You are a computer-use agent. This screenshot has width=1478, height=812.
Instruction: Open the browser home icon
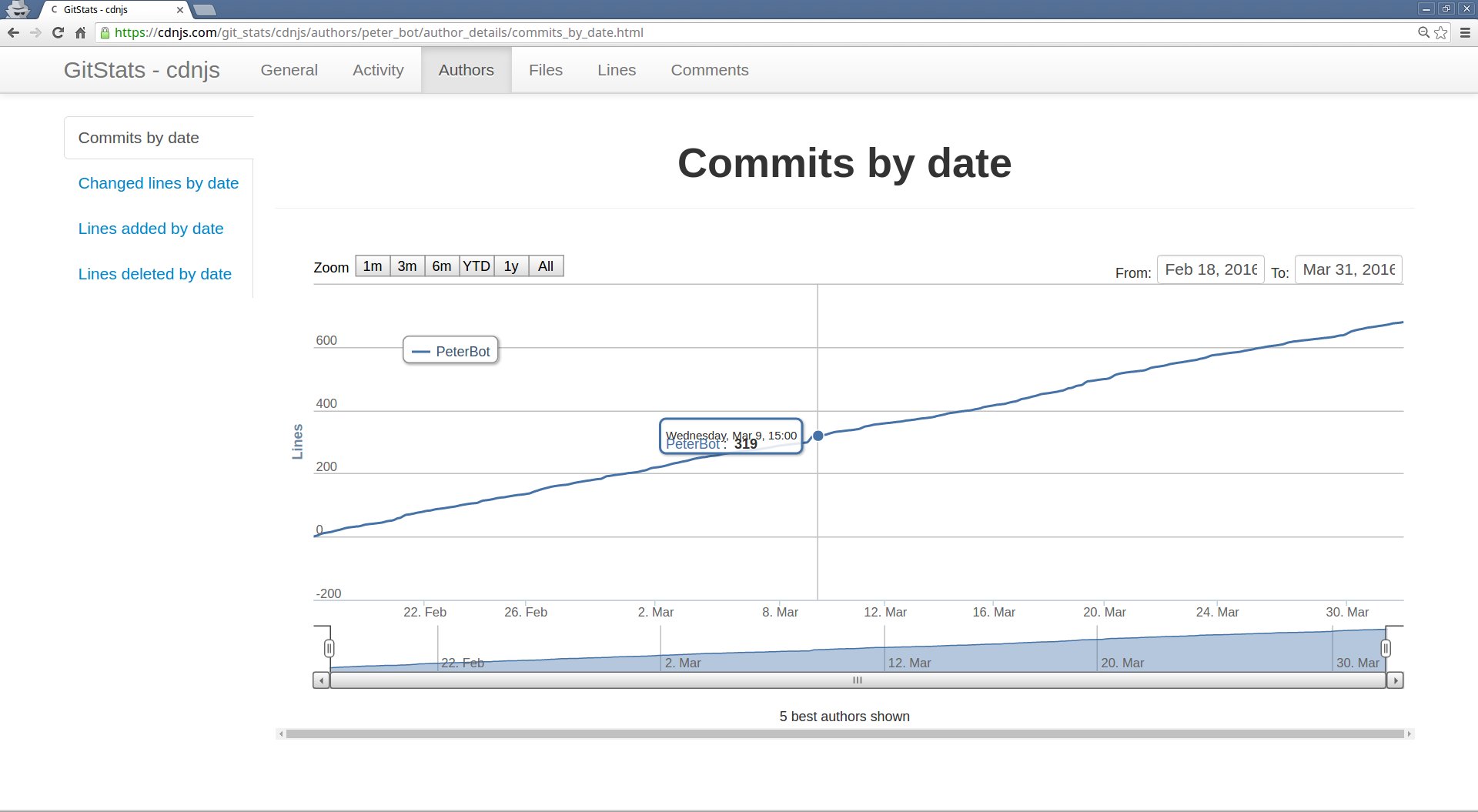point(80,32)
